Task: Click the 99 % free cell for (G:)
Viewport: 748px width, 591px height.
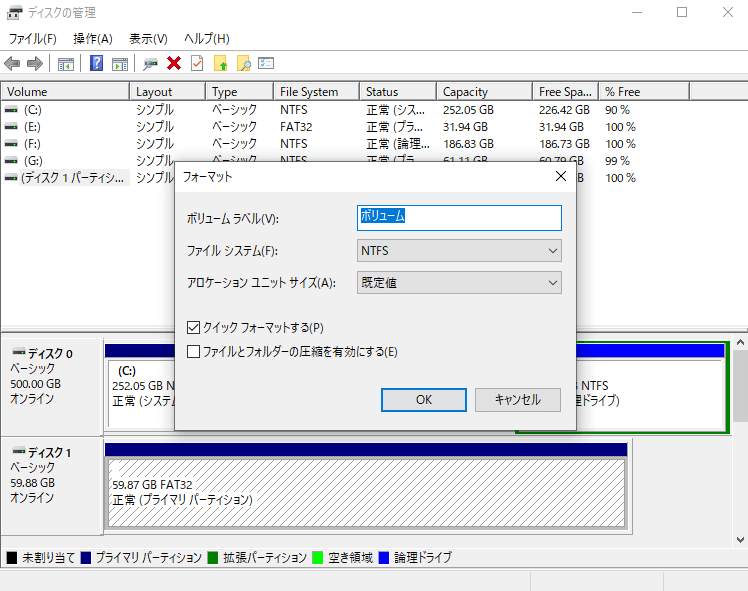Action: (x=617, y=161)
